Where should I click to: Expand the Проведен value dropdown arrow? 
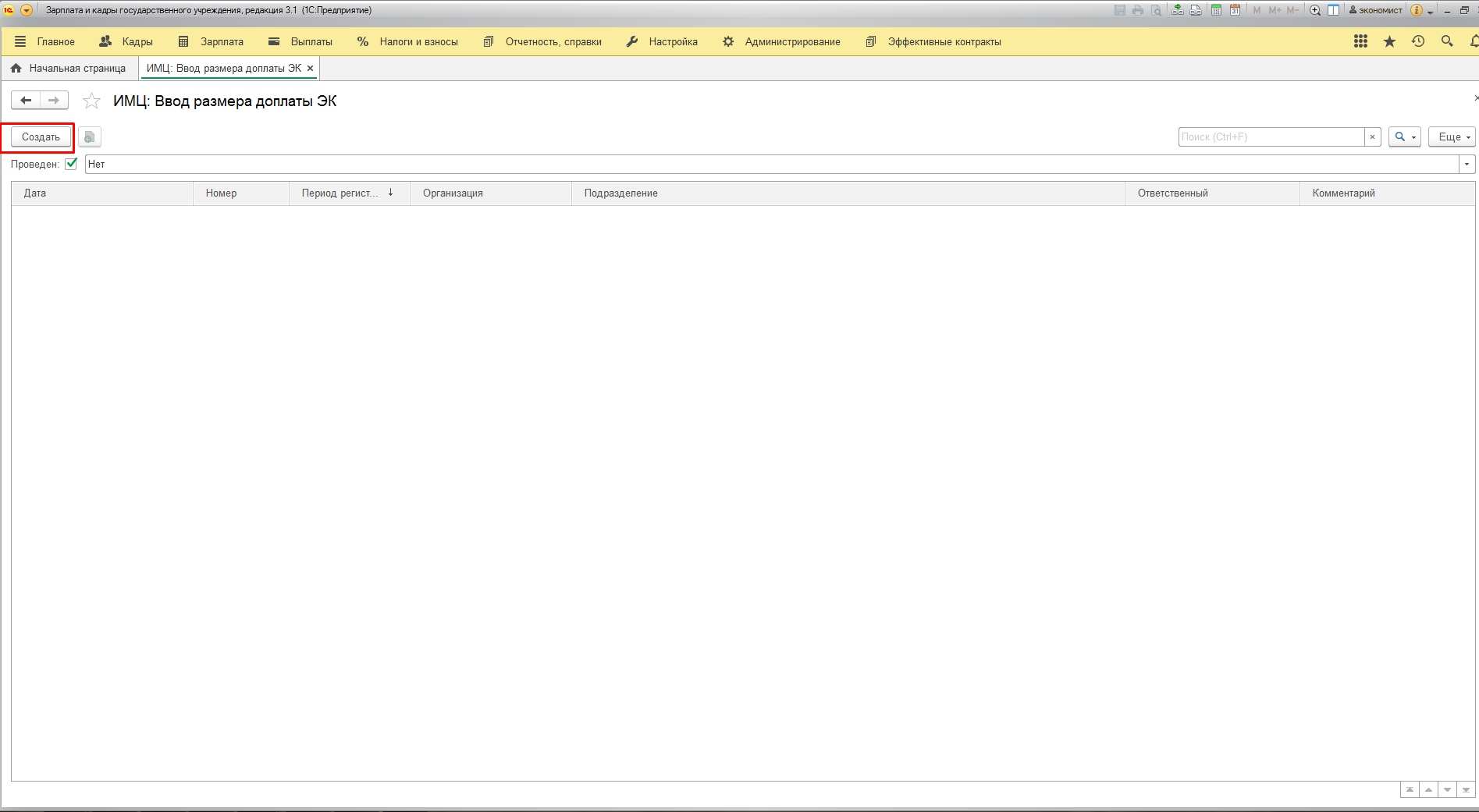pos(1467,164)
